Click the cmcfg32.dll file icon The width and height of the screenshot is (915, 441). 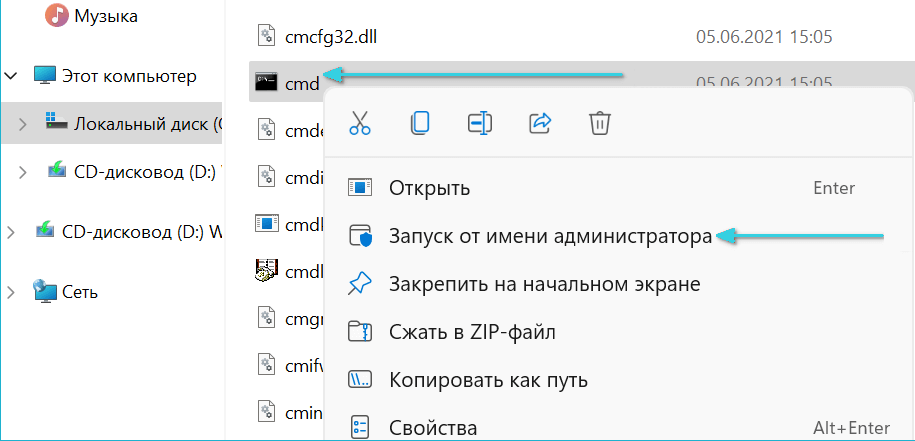pyautogui.click(x=265, y=37)
